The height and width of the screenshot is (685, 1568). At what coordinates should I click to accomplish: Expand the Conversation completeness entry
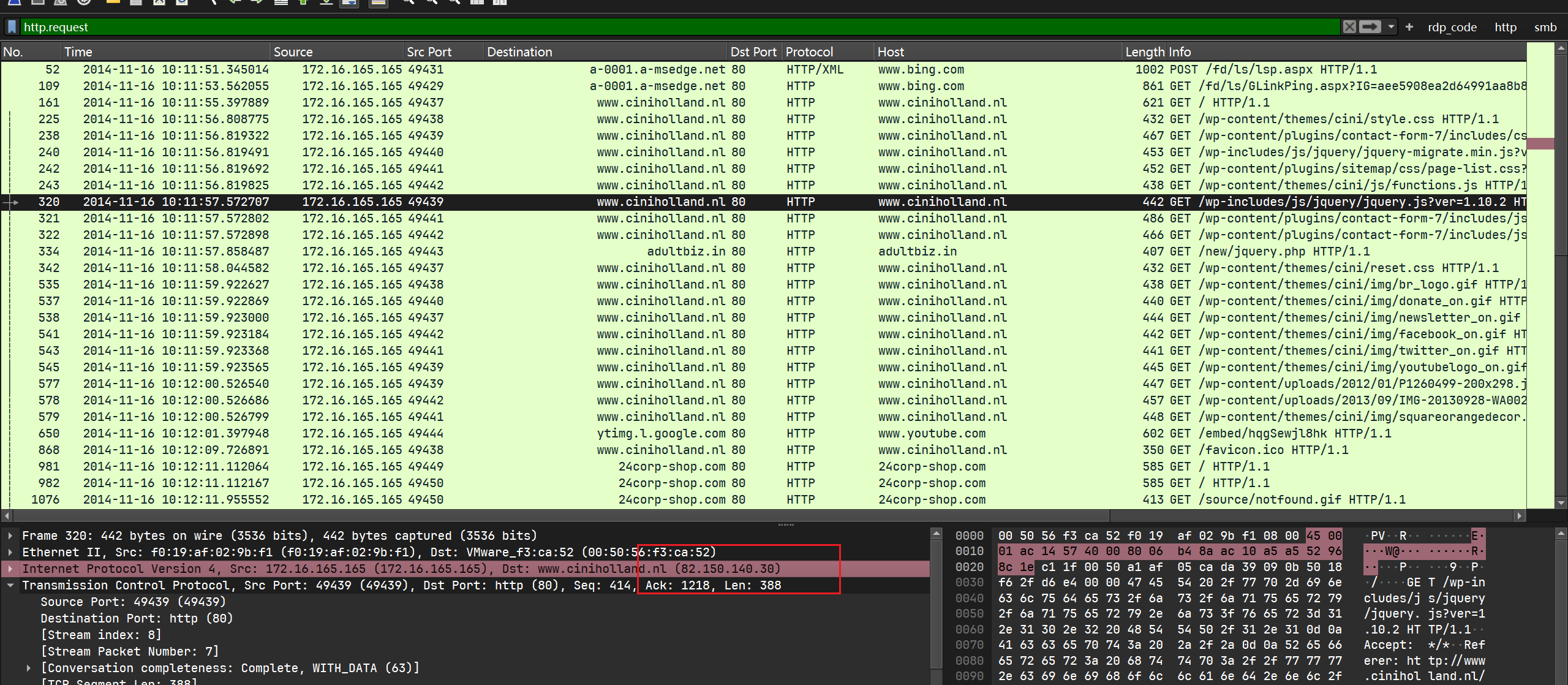(x=28, y=668)
